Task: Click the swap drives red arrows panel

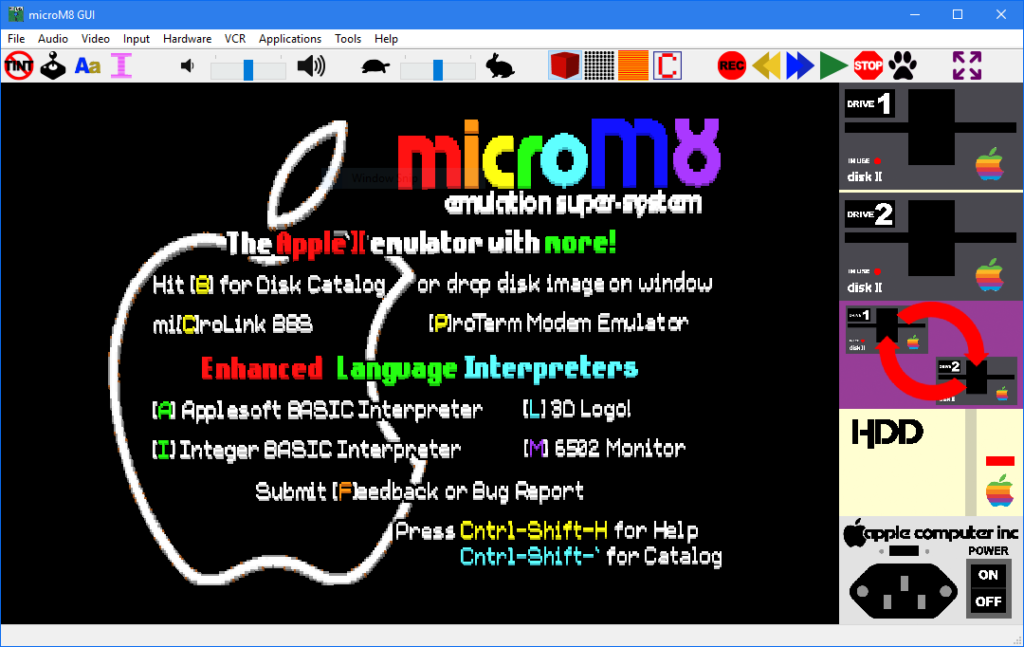Action: click(x=931, y=355)
